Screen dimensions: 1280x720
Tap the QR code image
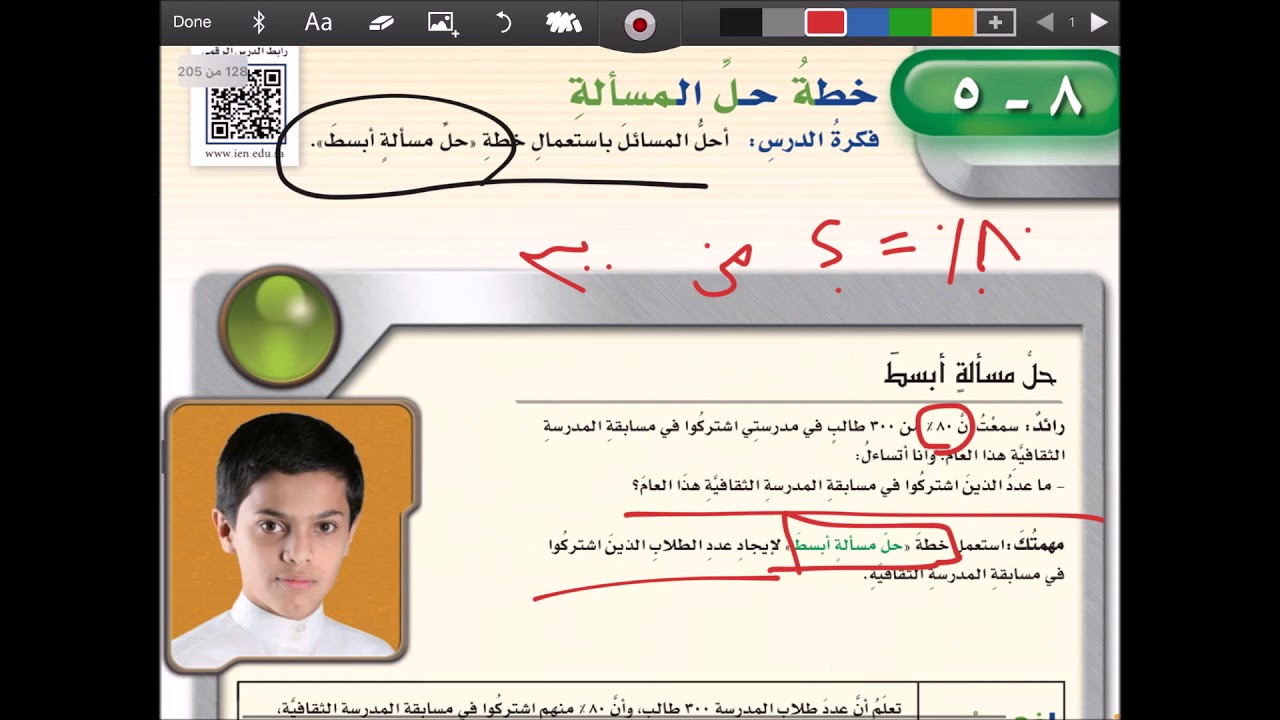click(x=245, y=103)
